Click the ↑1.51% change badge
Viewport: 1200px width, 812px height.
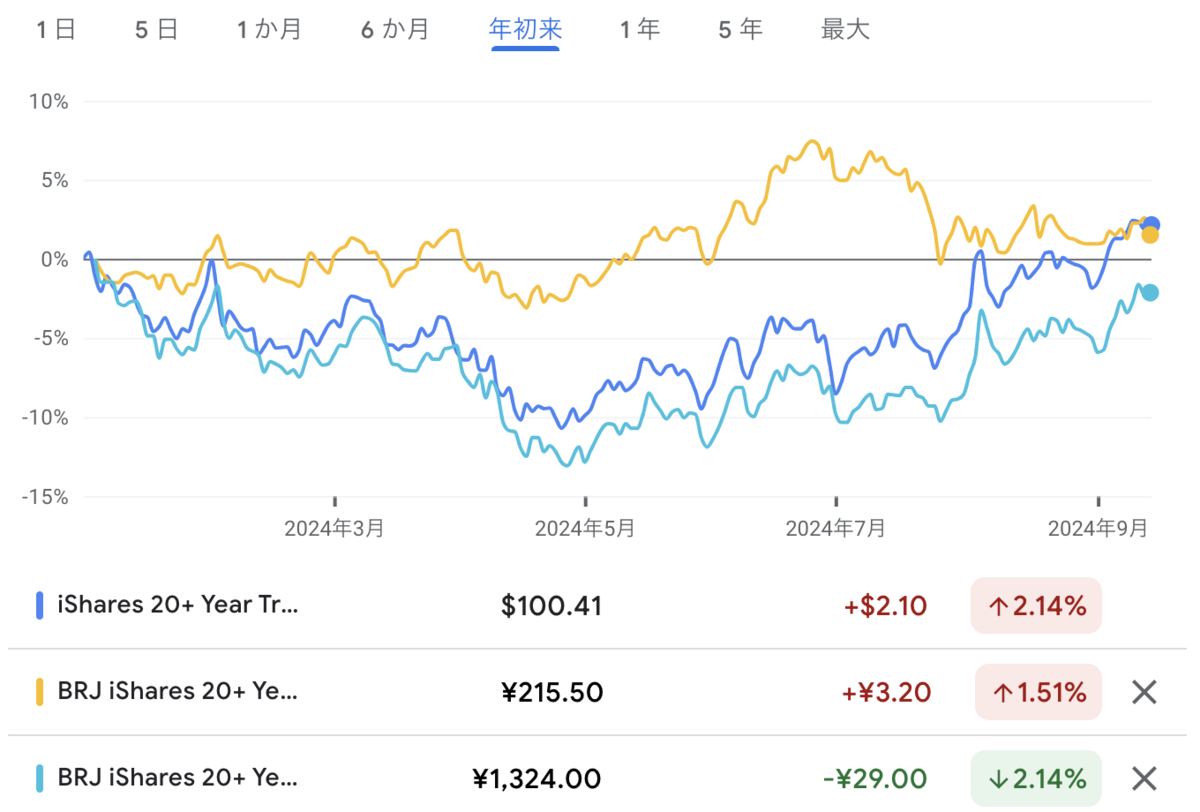(x=1036, y=692)
